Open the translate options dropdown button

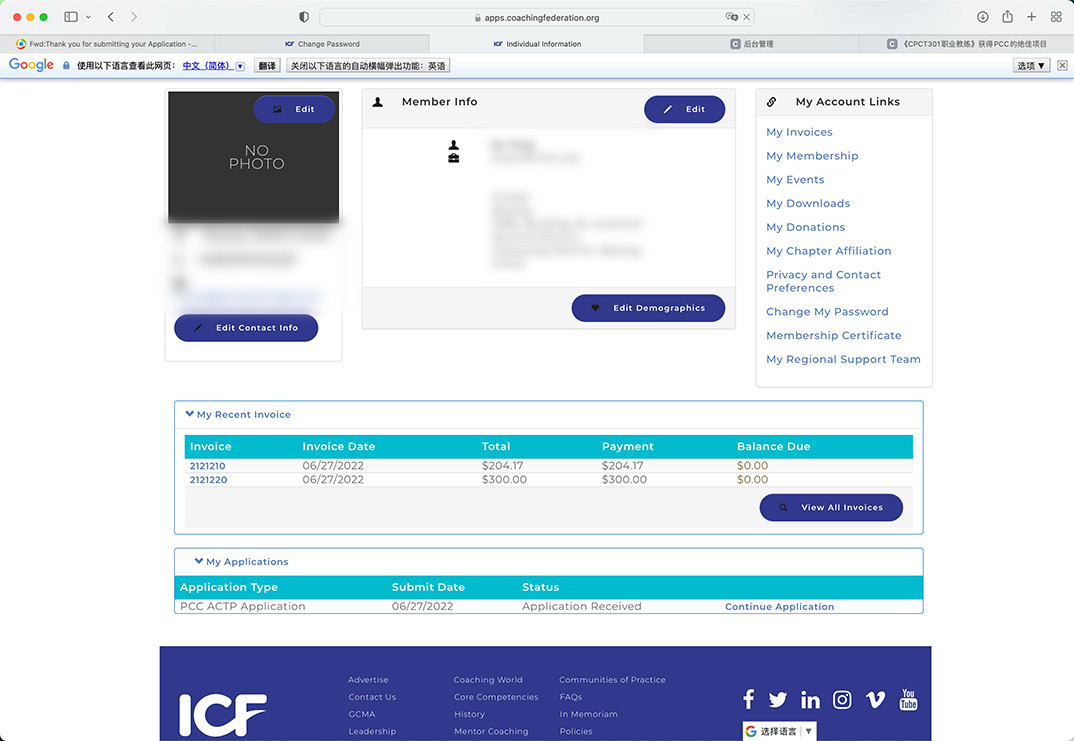point(1031,65)
